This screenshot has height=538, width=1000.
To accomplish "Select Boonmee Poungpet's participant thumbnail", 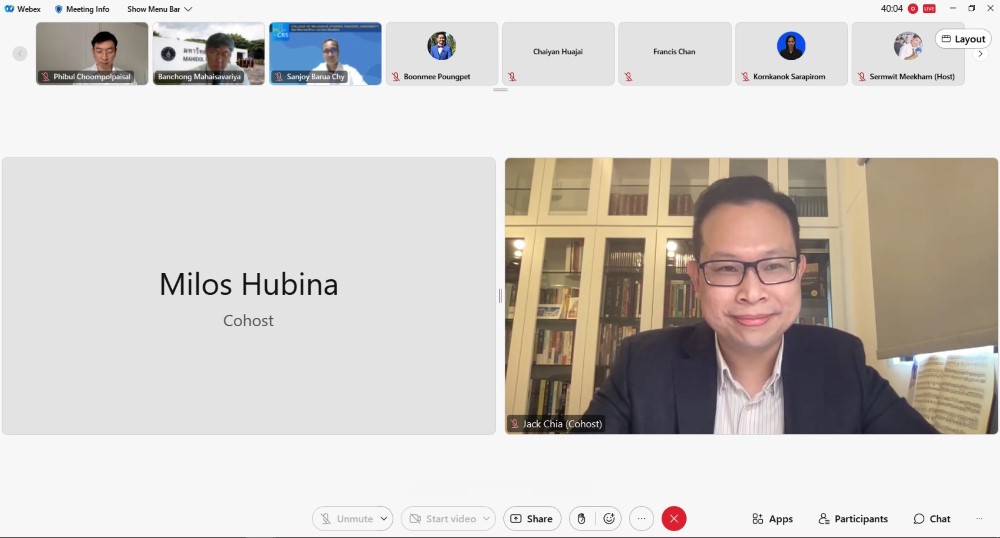I will click(x=442, y=53).
